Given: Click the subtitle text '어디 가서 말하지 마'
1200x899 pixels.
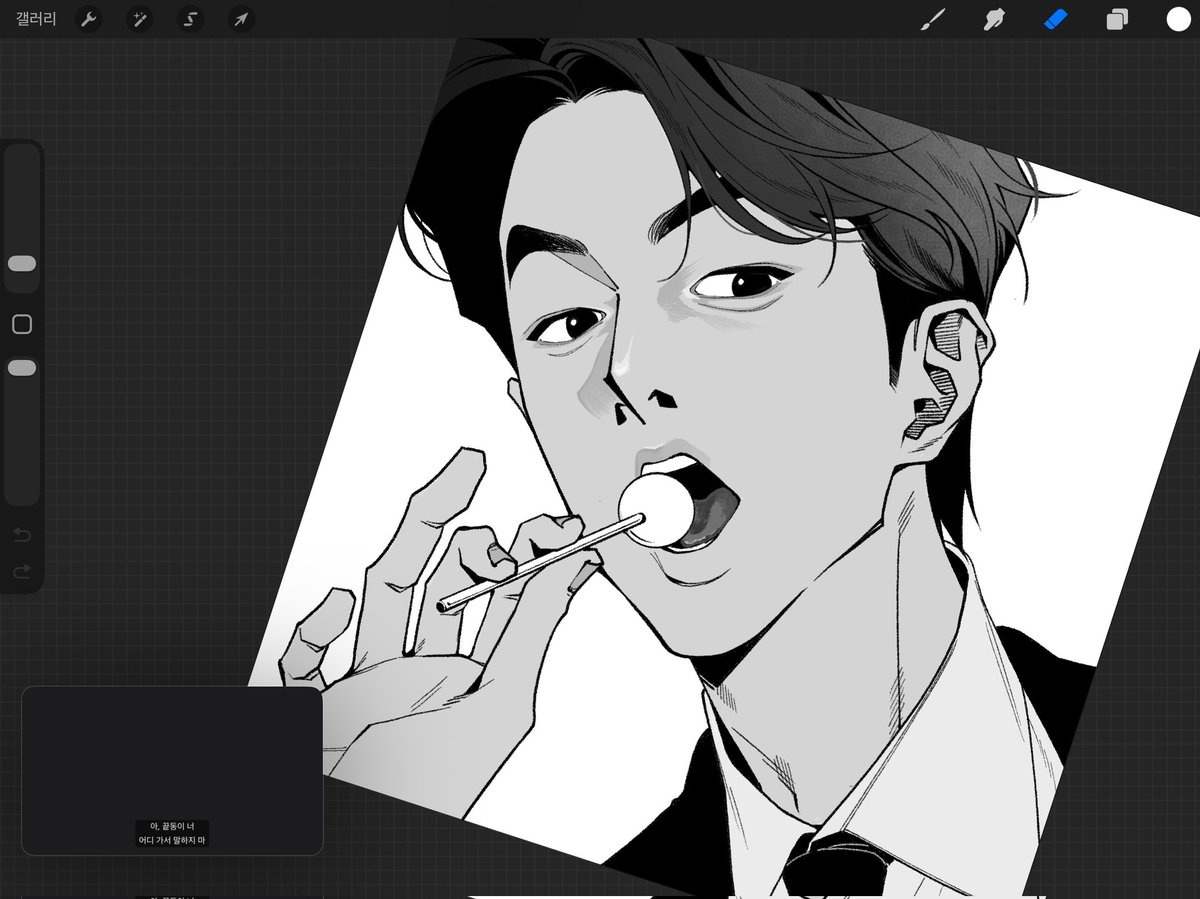Looking at the screenshot, I should click(x=172, y=841).
